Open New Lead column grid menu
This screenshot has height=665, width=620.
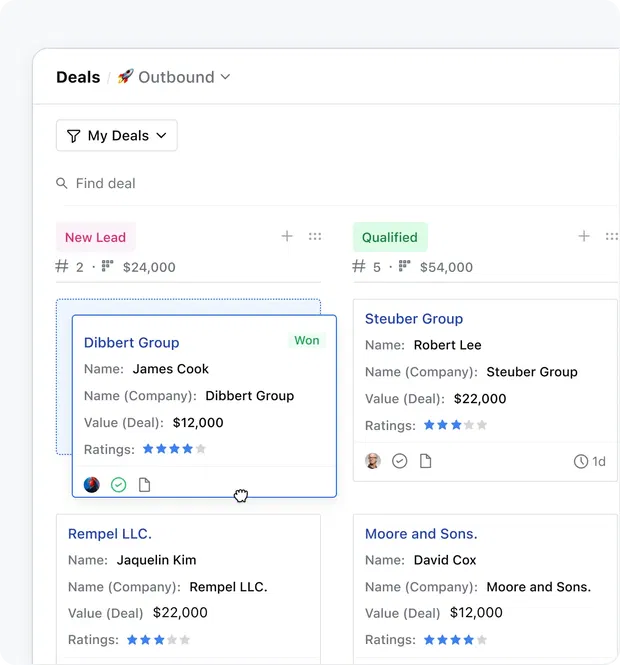[x=315, y=236]
